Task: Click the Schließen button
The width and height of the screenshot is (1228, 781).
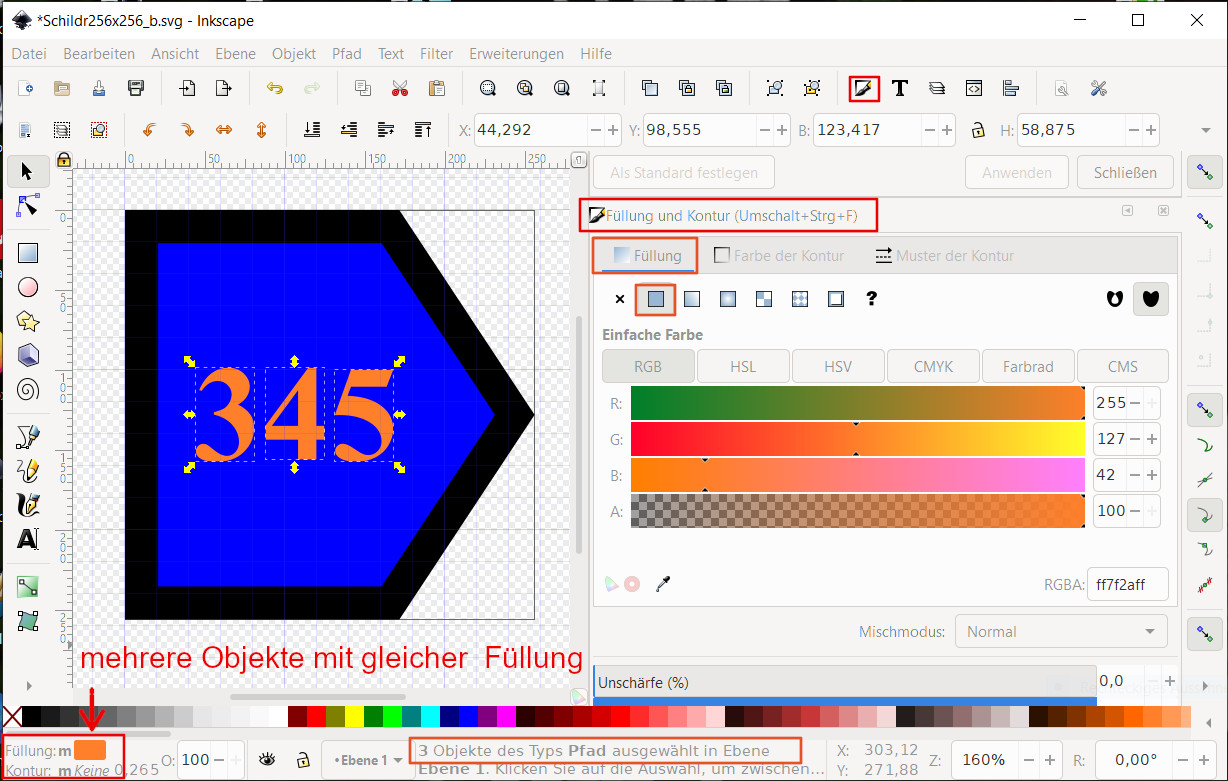Action: tap(1124, 172)
